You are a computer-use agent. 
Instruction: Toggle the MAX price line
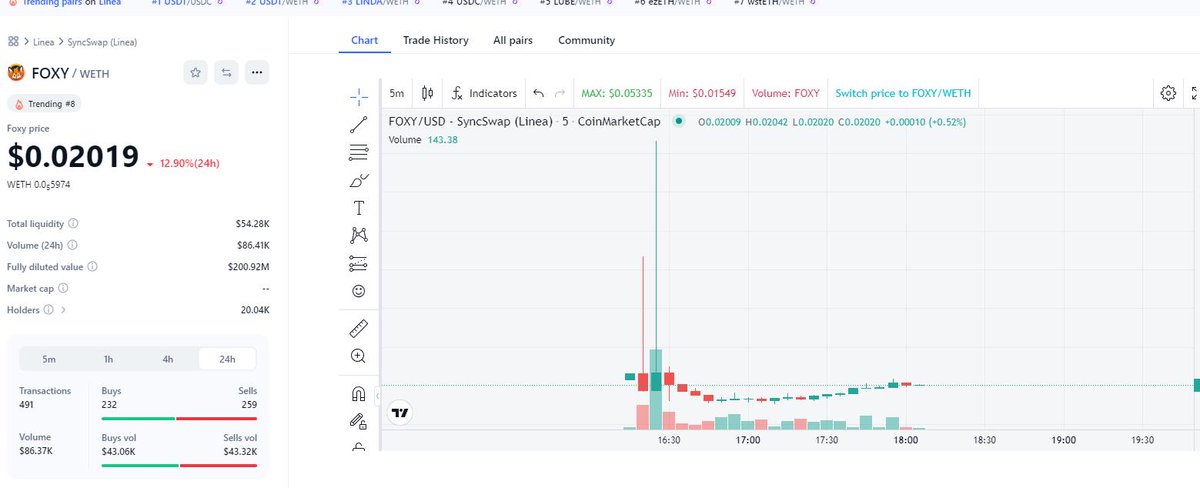[617, 93]
